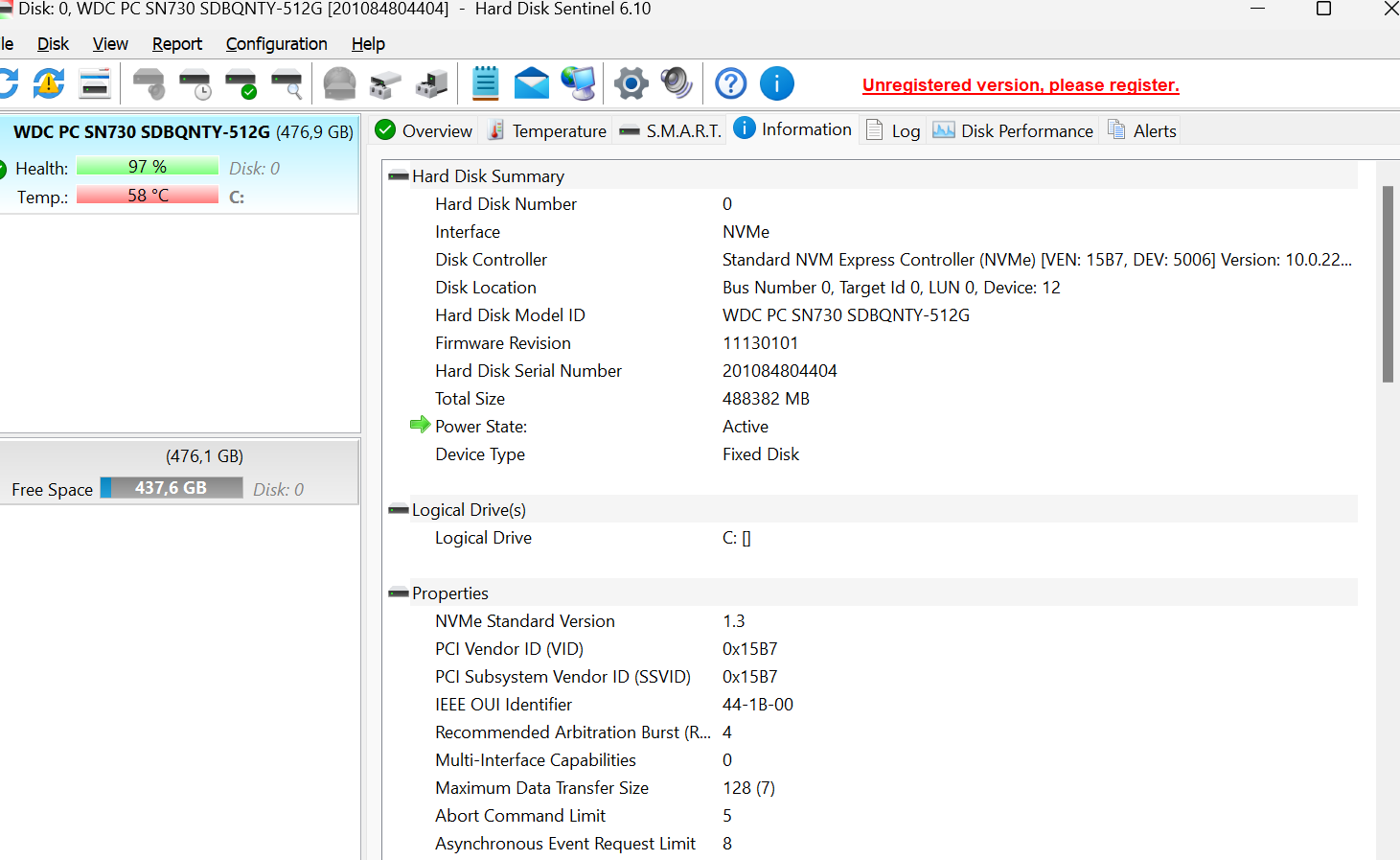Open the Settings gear icon
The height and width of the screenshot is (860, 1400).
point(631,83)
